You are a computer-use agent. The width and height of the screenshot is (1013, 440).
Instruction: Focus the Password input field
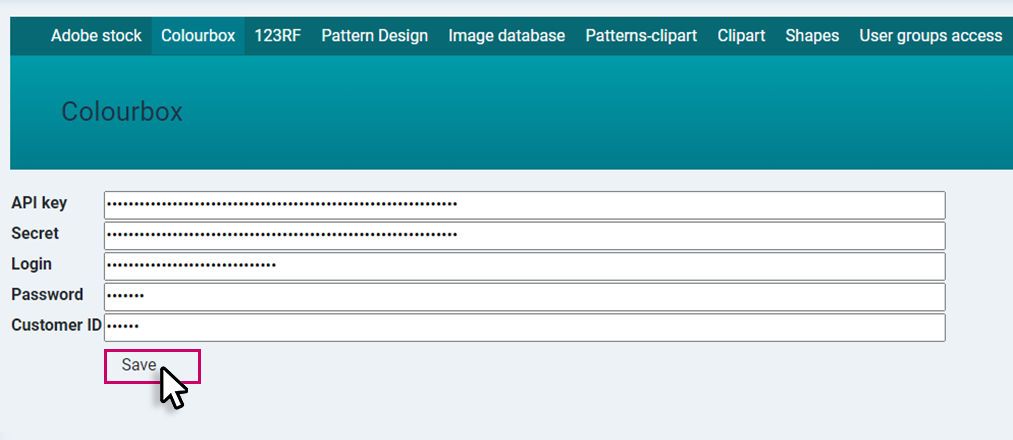[525, 297]
